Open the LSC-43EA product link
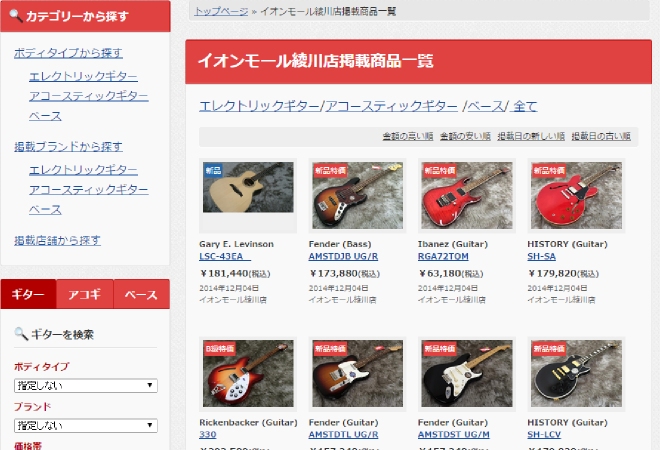Viewport: 660px width, 450px height. (224, 256)
